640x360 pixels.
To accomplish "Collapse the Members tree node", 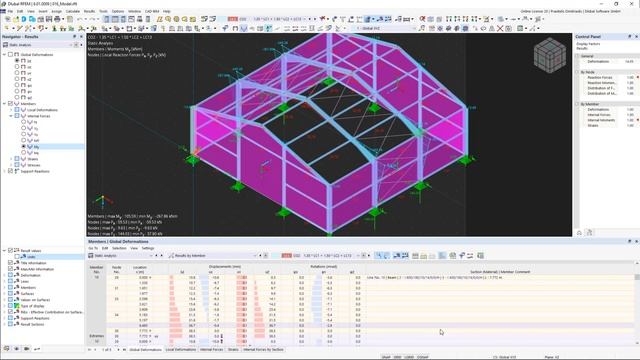I will click(x=4, y=104).
